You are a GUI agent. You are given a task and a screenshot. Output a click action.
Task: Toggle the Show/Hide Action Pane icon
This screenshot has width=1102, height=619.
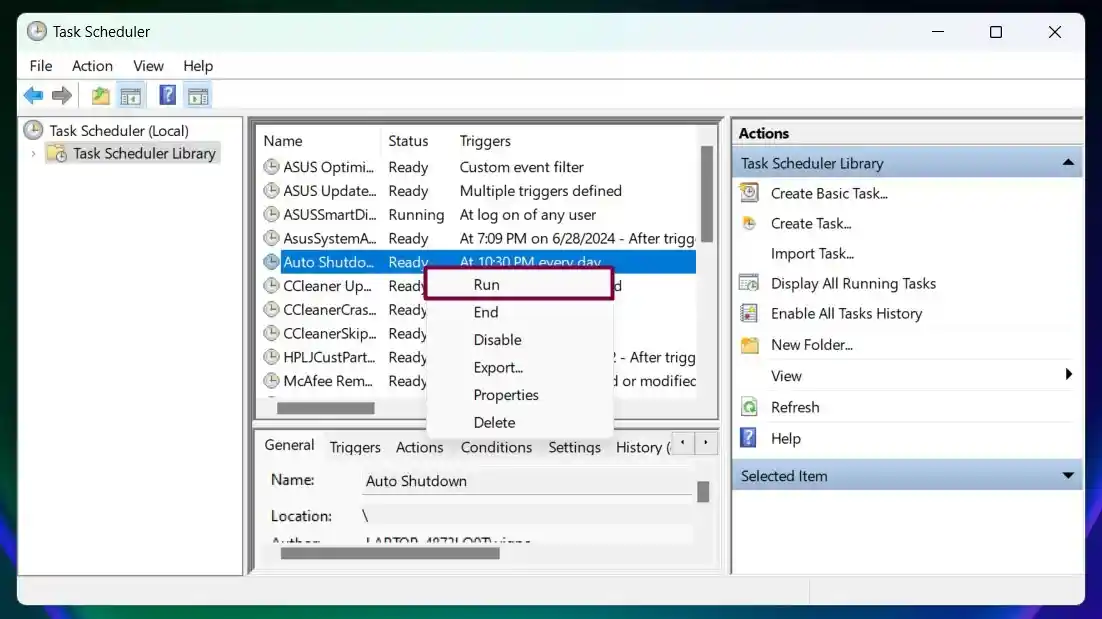198,96
